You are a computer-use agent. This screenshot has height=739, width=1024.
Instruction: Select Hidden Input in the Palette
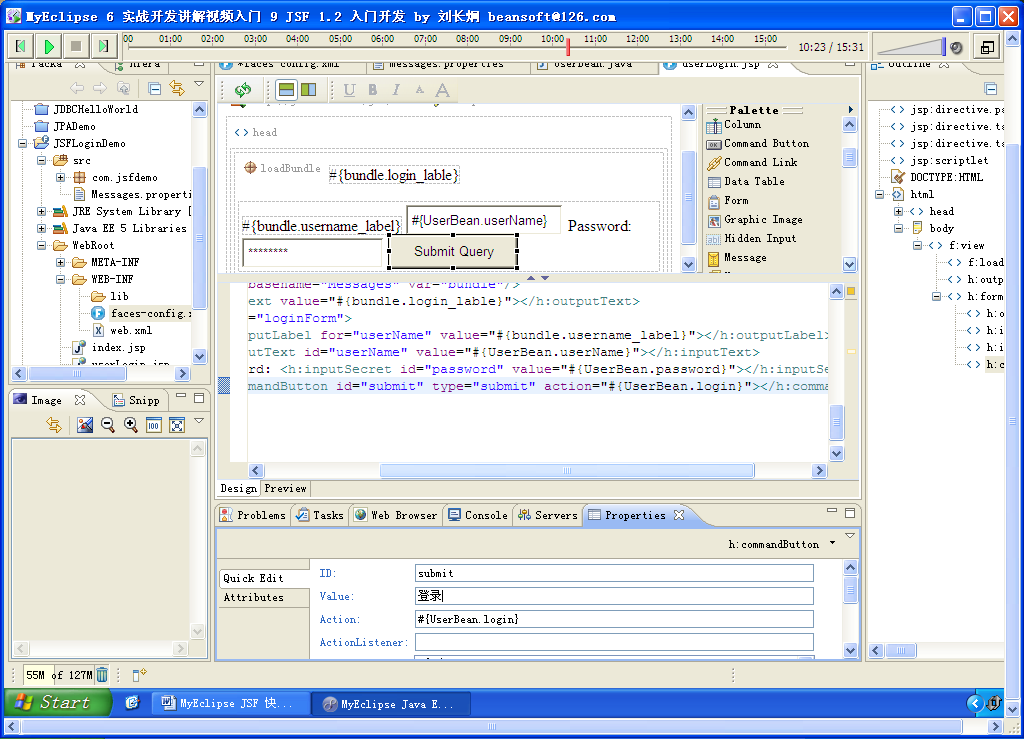(x=752, y=238)
